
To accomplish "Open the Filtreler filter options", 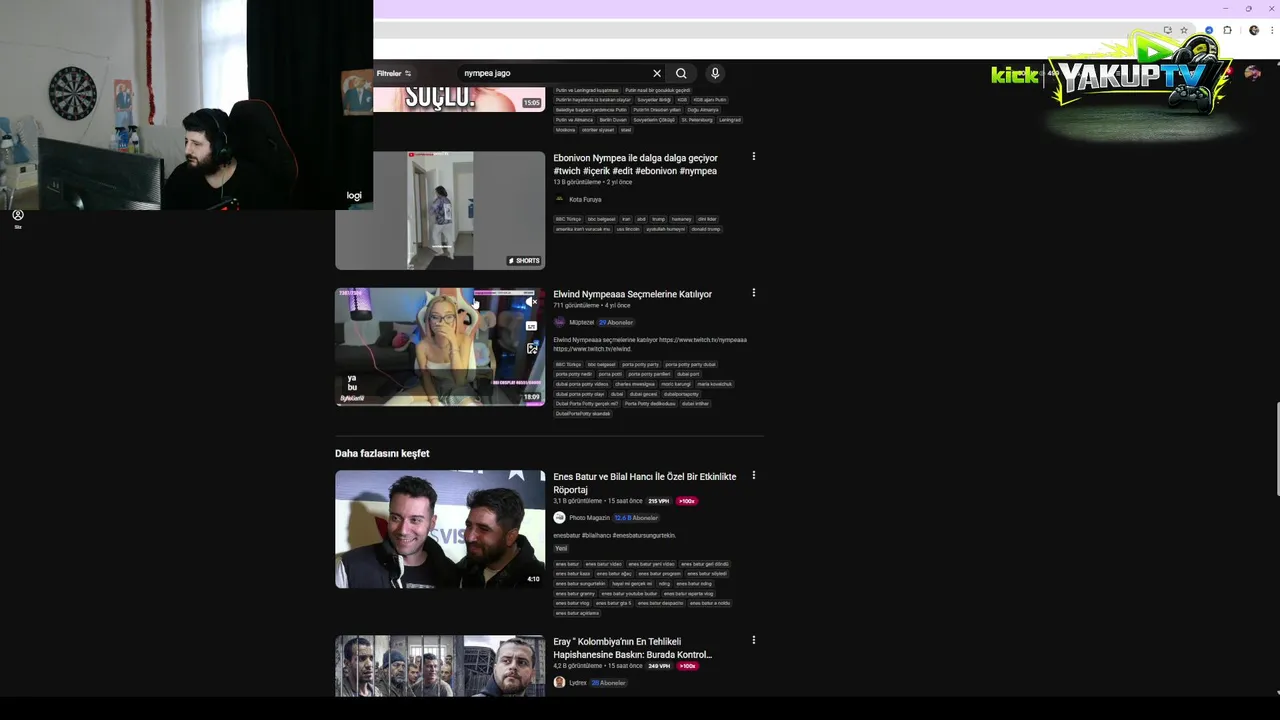I will (x=393, y=73).
